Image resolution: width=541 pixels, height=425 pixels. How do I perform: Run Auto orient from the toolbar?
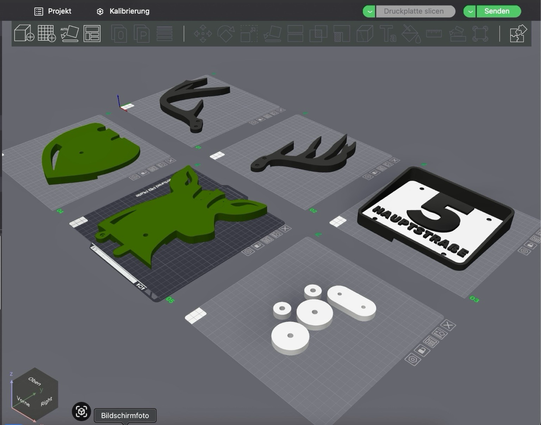(x=69, y=33)
